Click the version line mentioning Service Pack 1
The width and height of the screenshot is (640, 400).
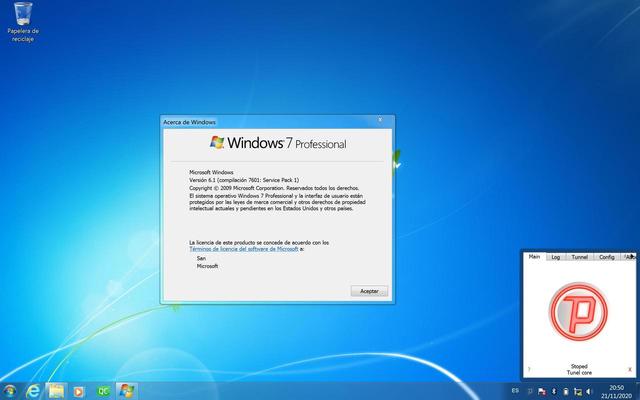point(244,180)
